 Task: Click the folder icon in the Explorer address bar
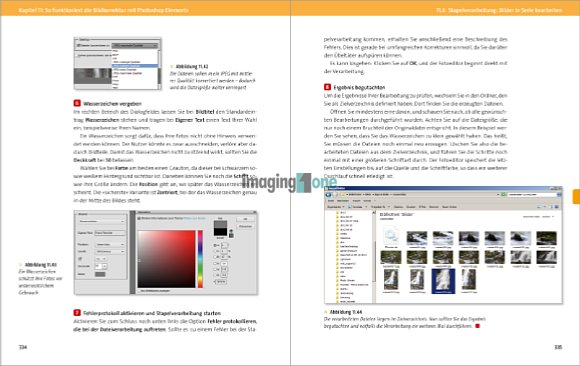tap(343, 195)
